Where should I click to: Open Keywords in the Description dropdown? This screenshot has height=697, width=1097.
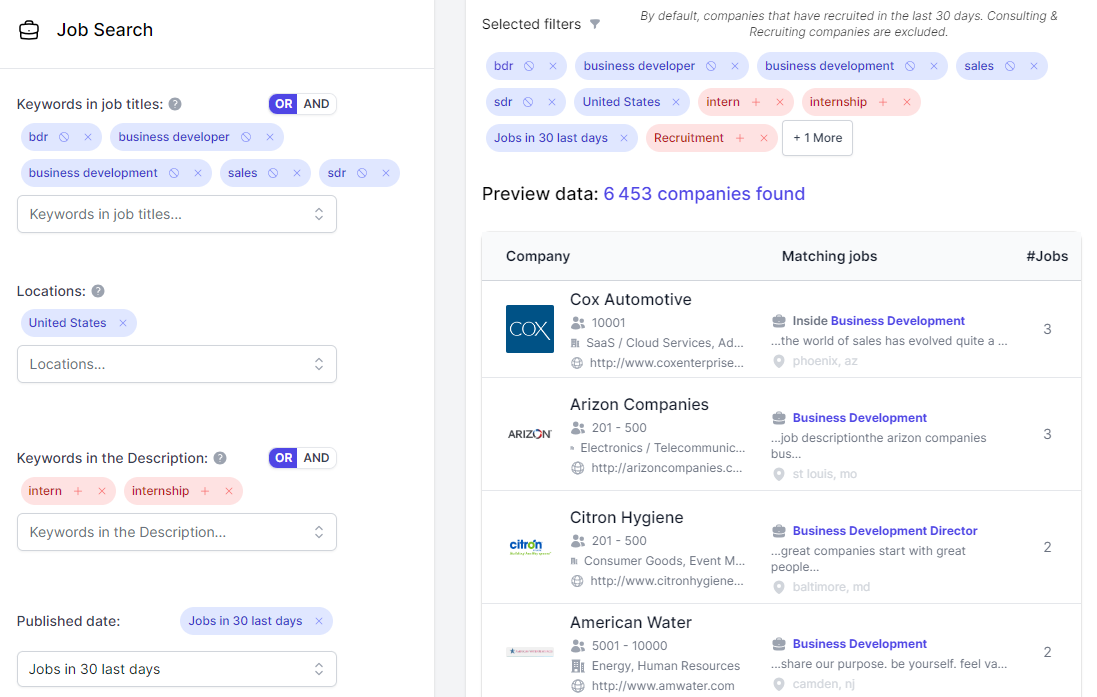pyautogui.click(x=177, y=532)
